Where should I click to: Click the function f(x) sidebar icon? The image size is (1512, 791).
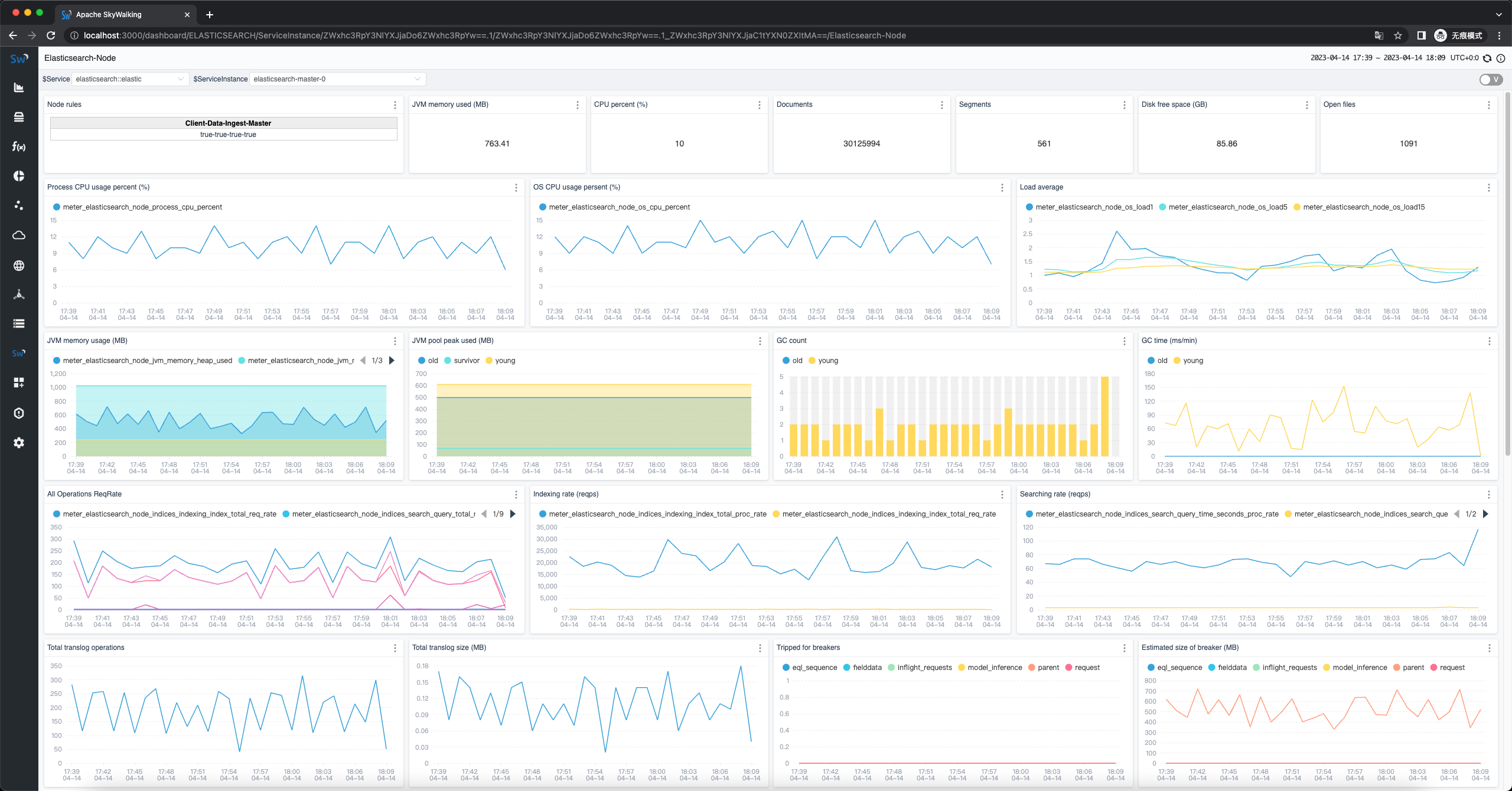[x=19, y=146]
